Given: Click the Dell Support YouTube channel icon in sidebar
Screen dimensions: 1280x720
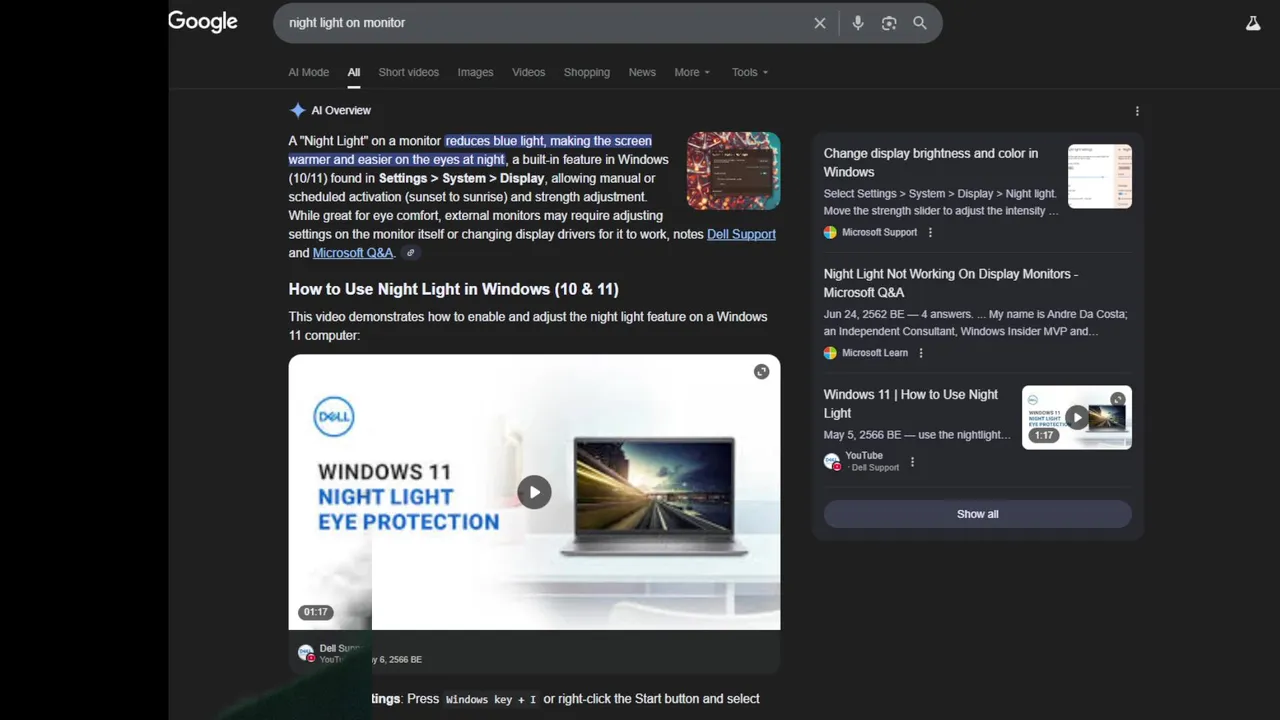Looking at the screenshot, I should tap(832, 461).
